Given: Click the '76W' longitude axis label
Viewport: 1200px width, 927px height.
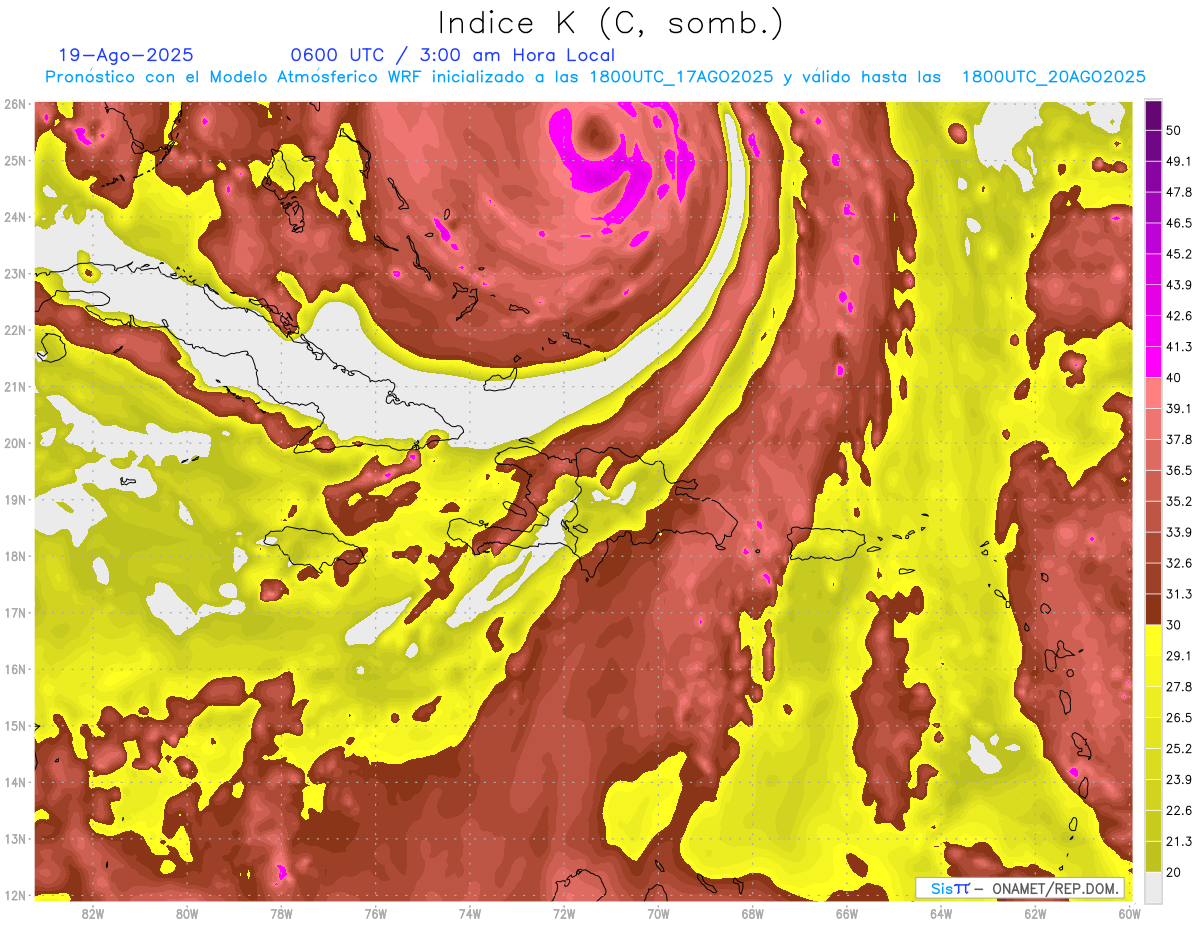Looking at the screenshot, I should 375,913.
